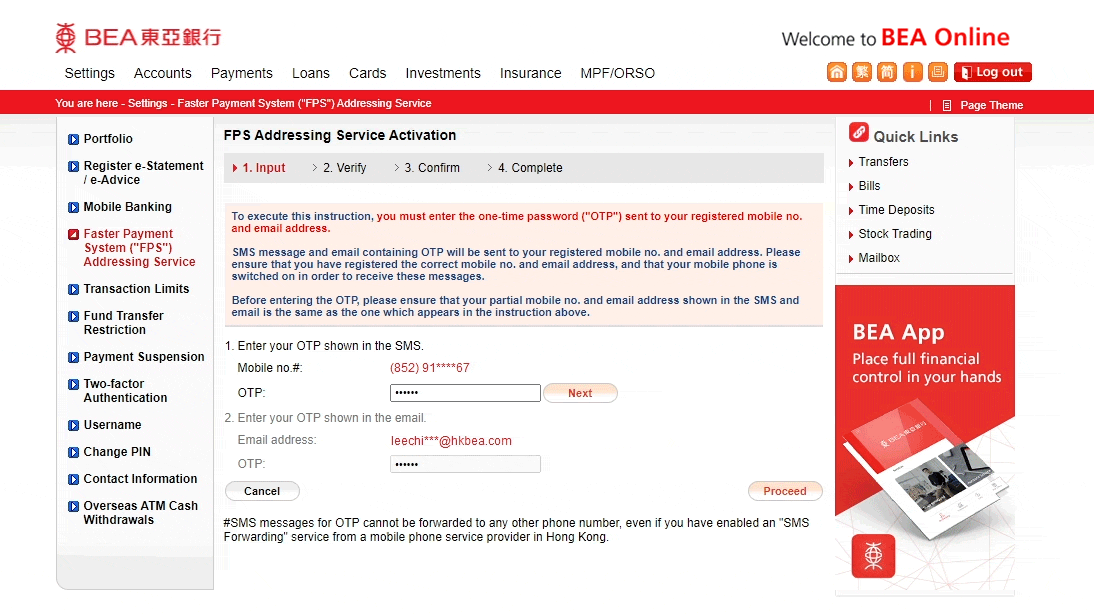Open Payment Suspension settings
This screenshot has width=1094, height=614.
144,357
